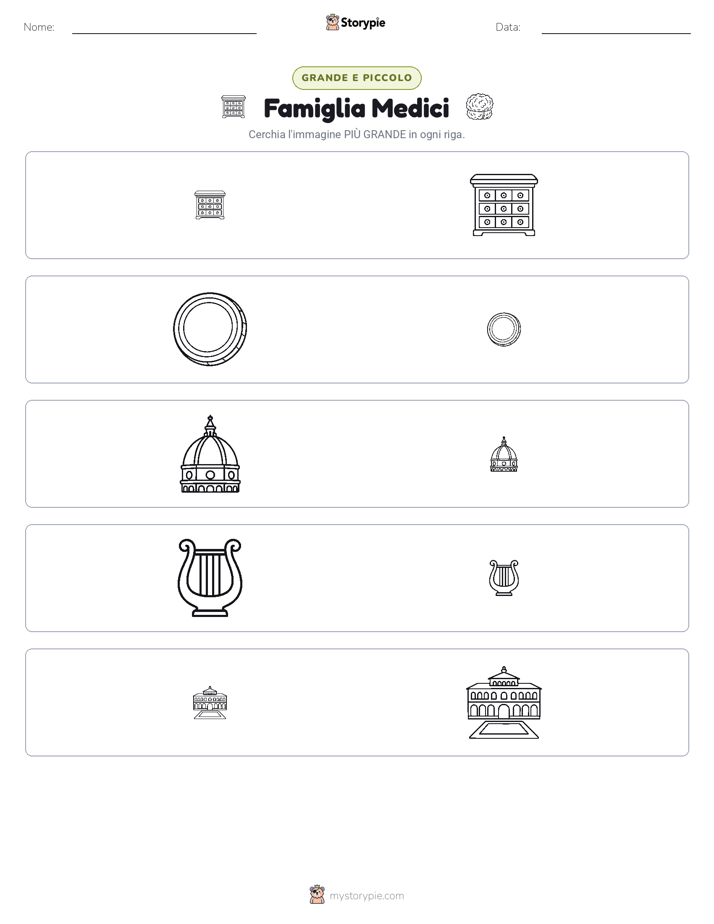
Task: Click the Storypie logo at top
Action: point(355,23)
